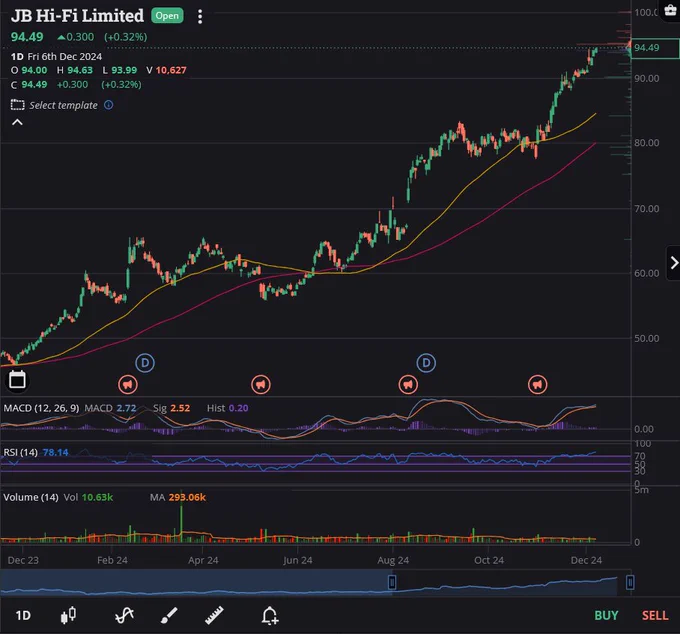The height and width of the screenshot is (634, 680).
Task: Click the MACD (12, 26, 9) indicator label
Action: pyautogui.click(x=41, y=408)
